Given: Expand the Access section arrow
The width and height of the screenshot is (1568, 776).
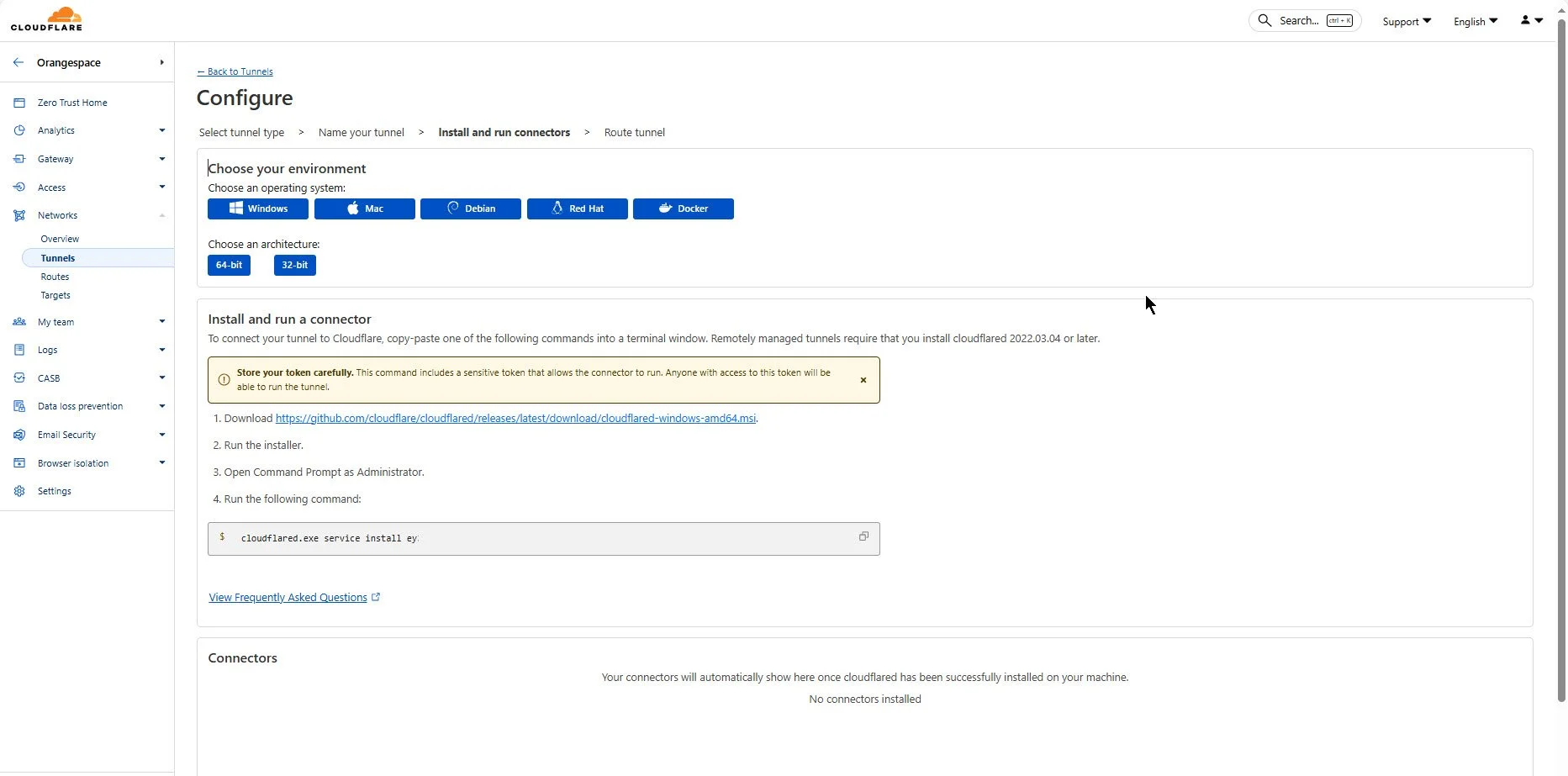Looking at the screenshot, I should 162,187.
